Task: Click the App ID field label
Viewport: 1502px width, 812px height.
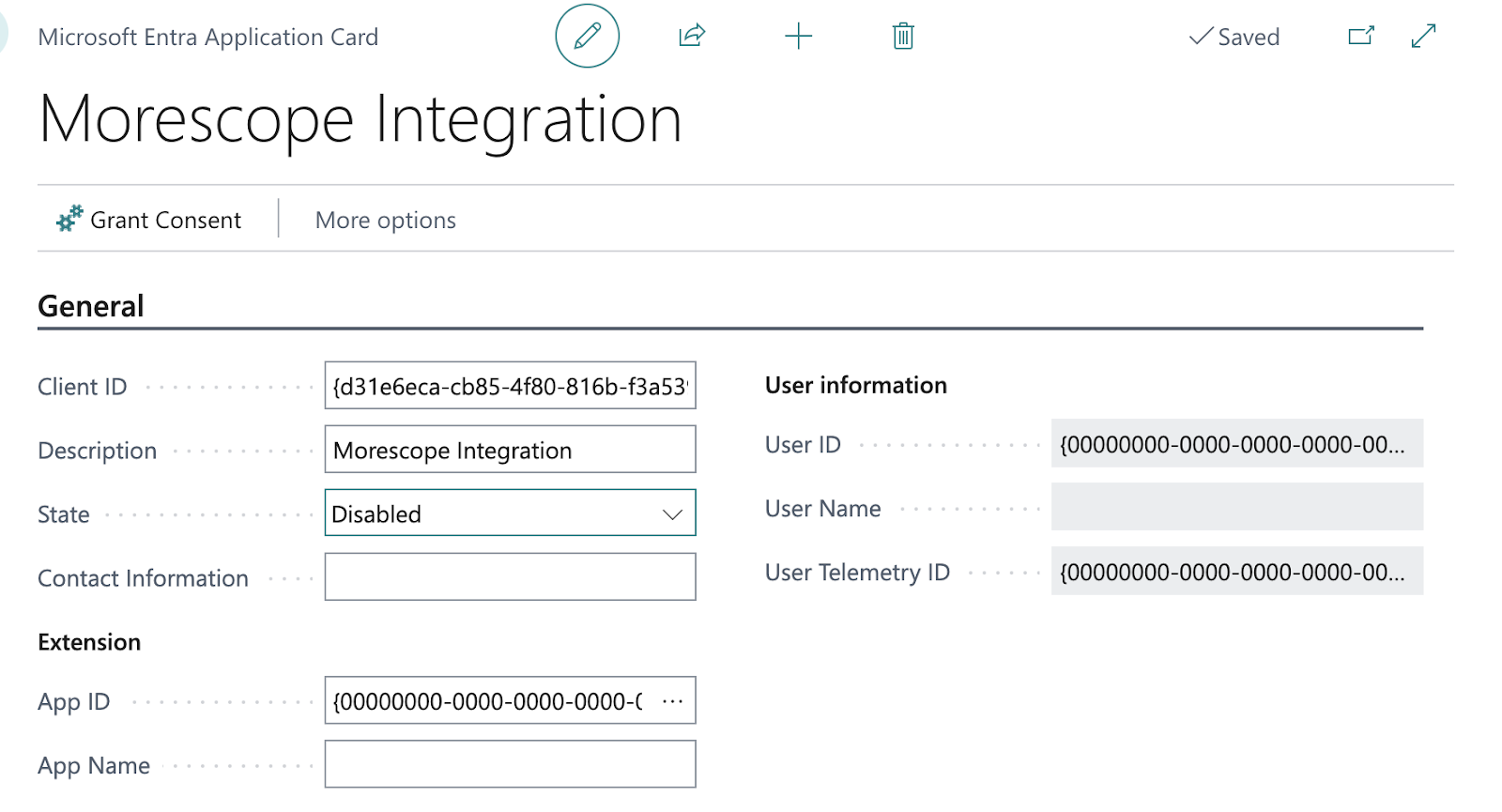Action: pos(73,702)
